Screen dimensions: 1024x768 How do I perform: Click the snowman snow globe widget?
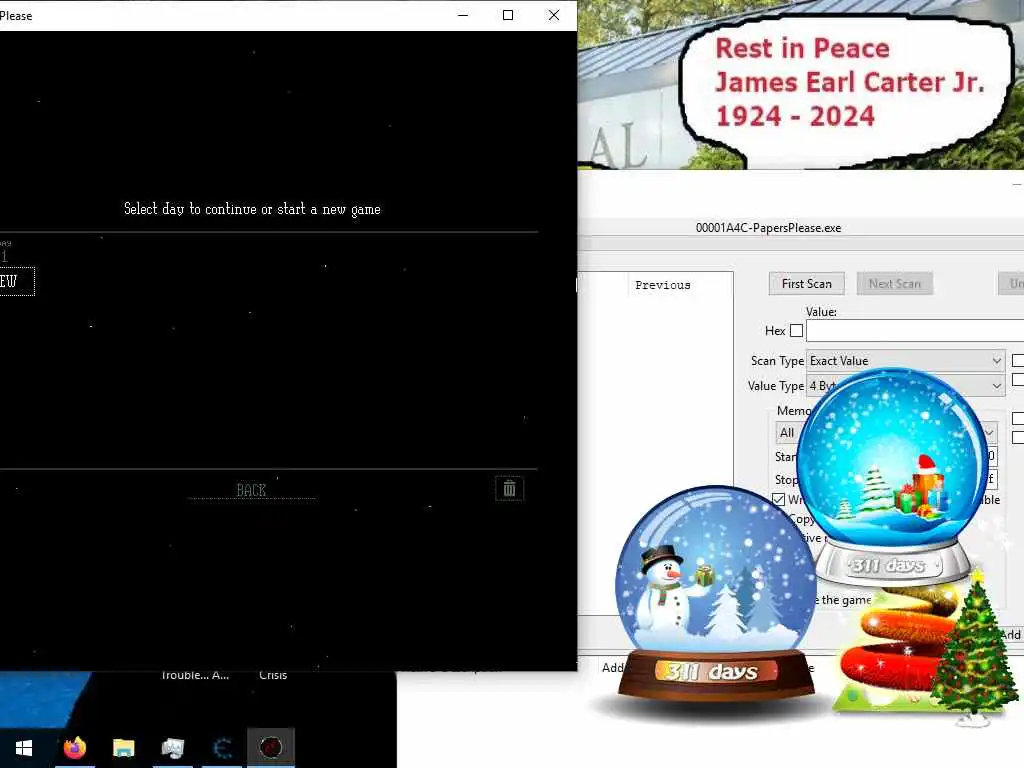(x=715, y=594)
